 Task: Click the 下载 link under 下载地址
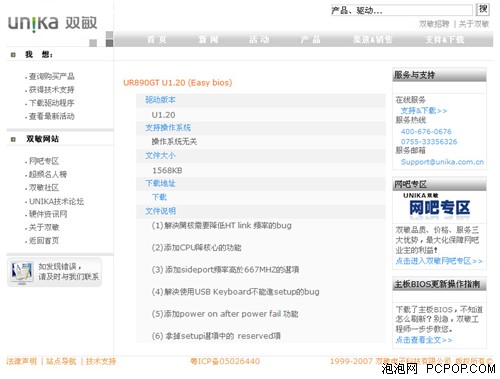tap(159, 197)
